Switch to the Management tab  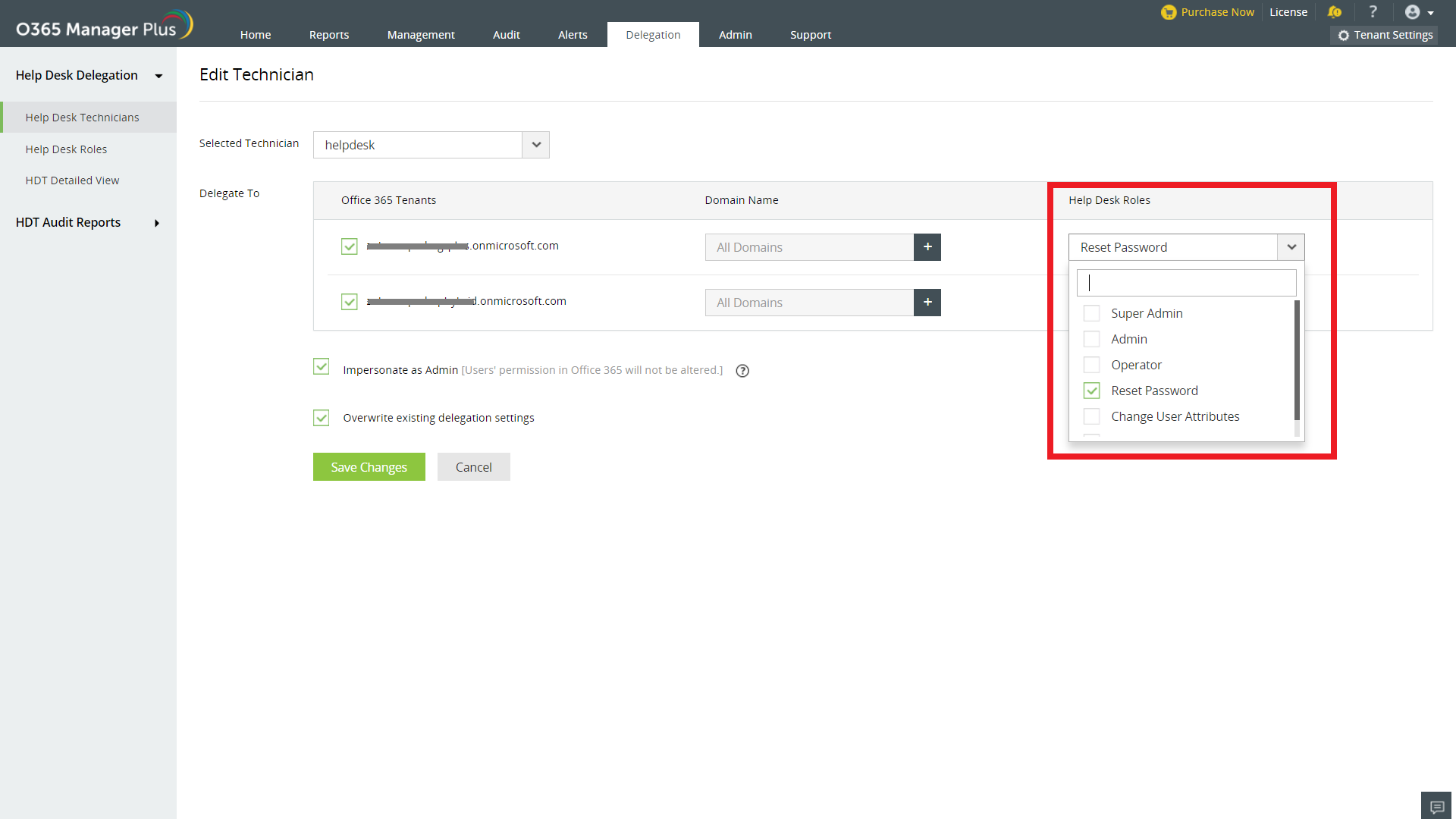tap(421, 35)
